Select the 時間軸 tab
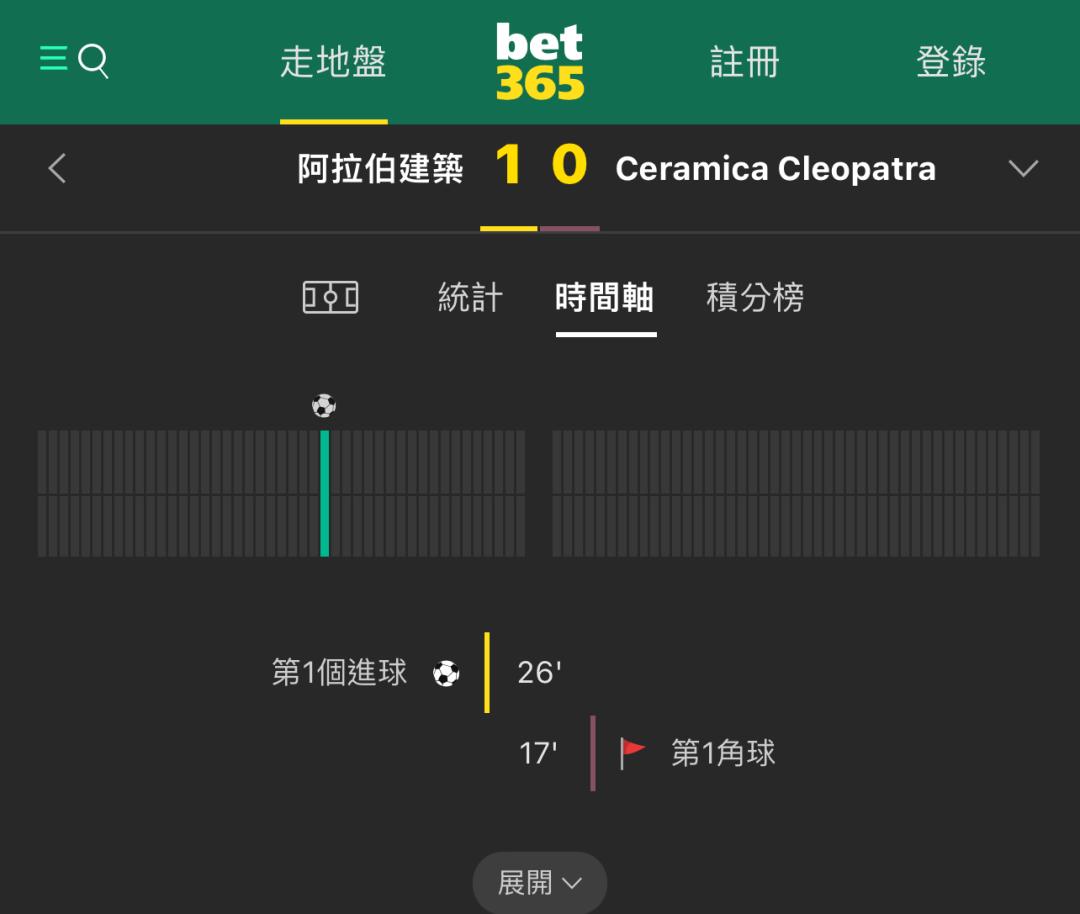This screenshot has height=914, width=1080. pos(605,298)
